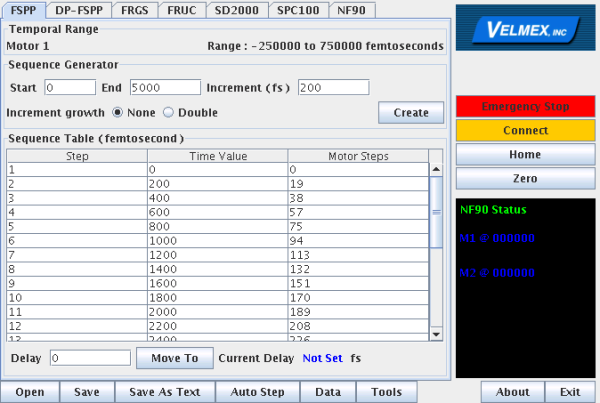Viewport: 600px width, 403px height.
Task: Click the Velmex Inc logo
Action: pos(525,28)
